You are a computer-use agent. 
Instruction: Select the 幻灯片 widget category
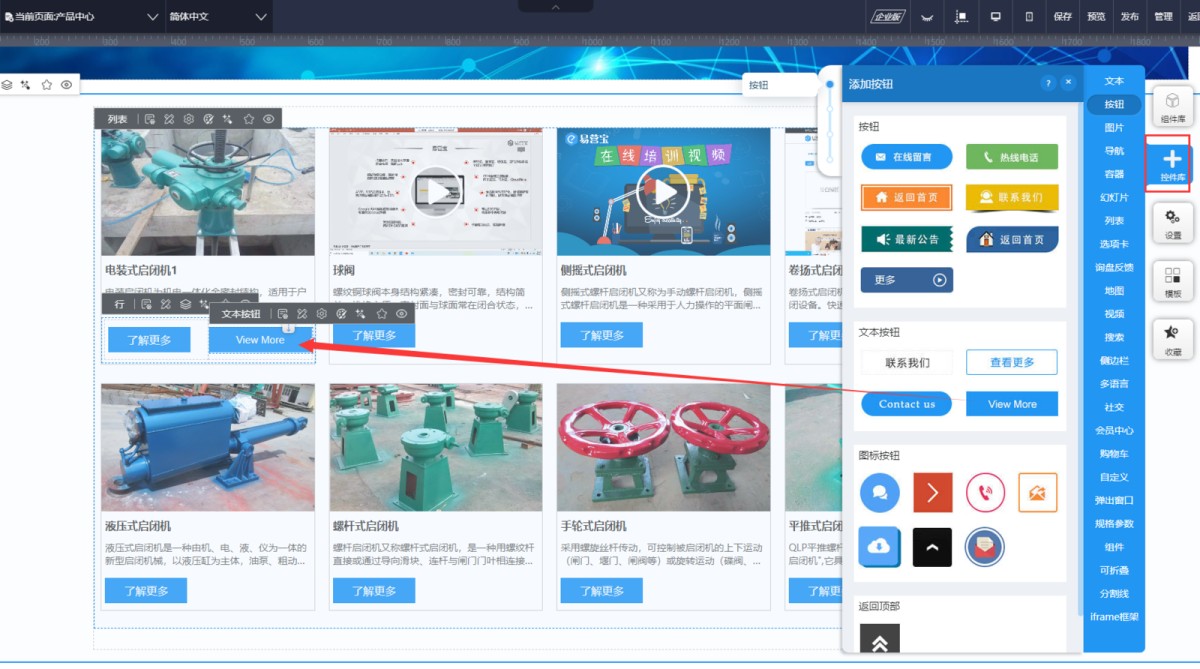coord(1114,197)
